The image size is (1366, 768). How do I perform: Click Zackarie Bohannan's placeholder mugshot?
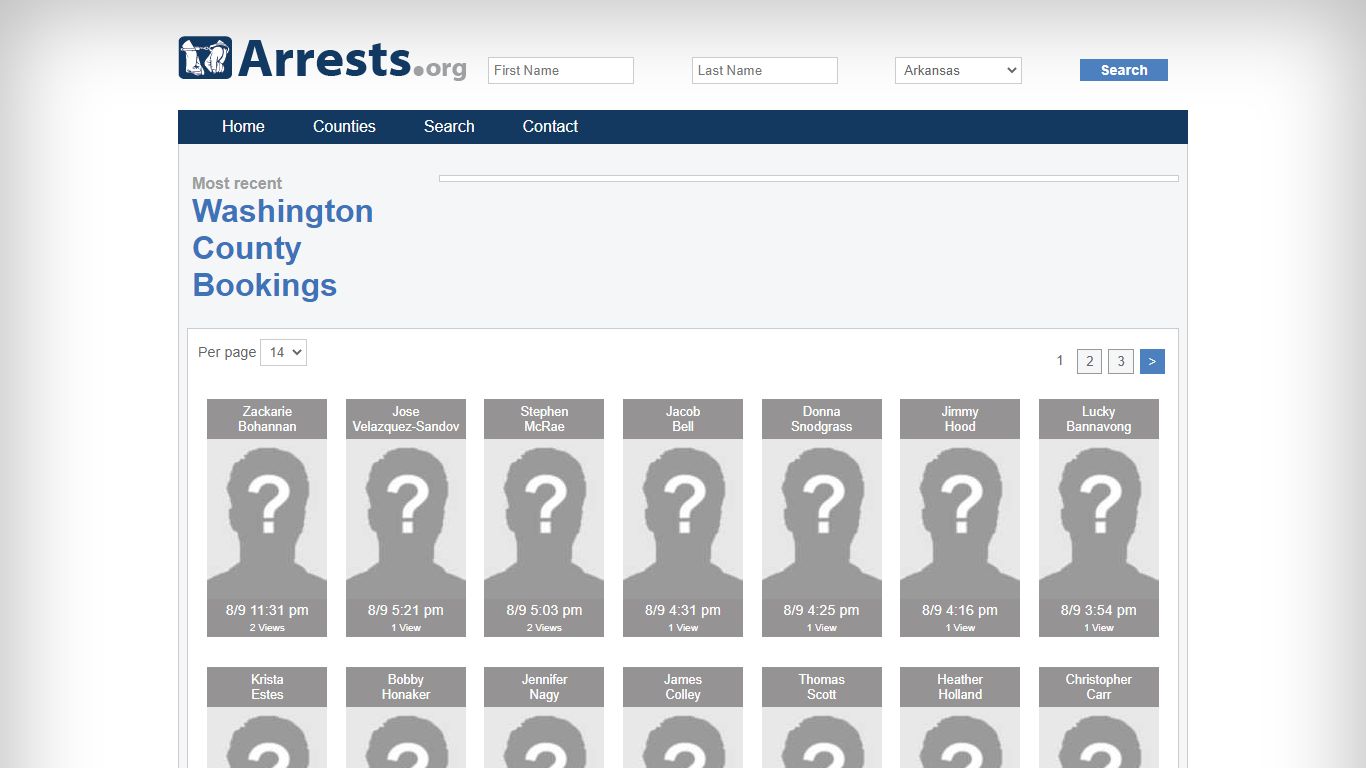coord(267,519)
